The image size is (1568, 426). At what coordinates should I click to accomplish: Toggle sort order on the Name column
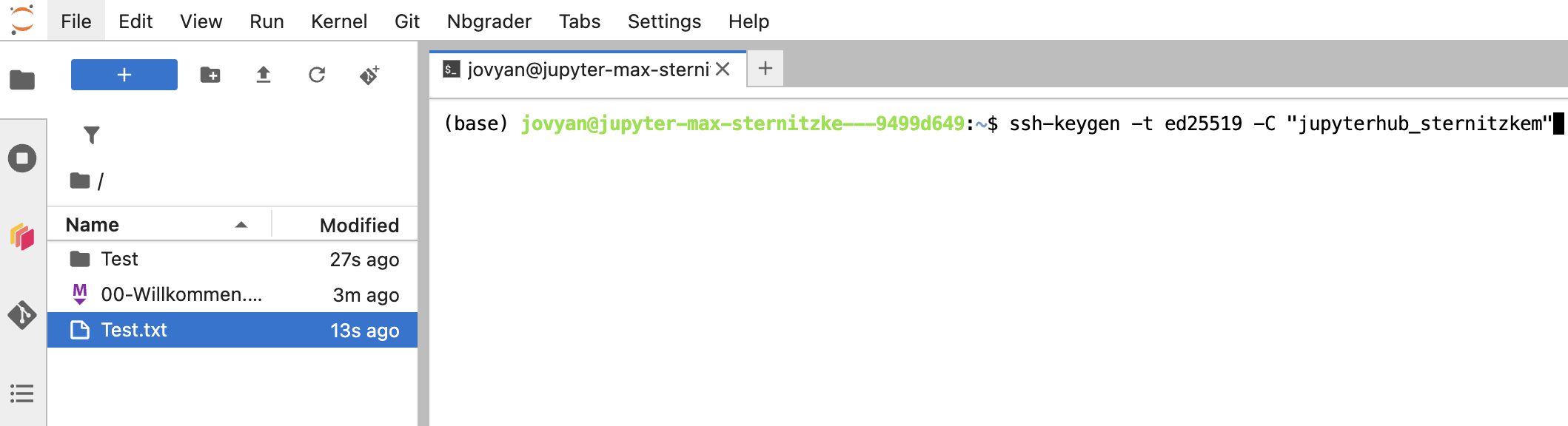pyautogui.click(x=90, y=224)
